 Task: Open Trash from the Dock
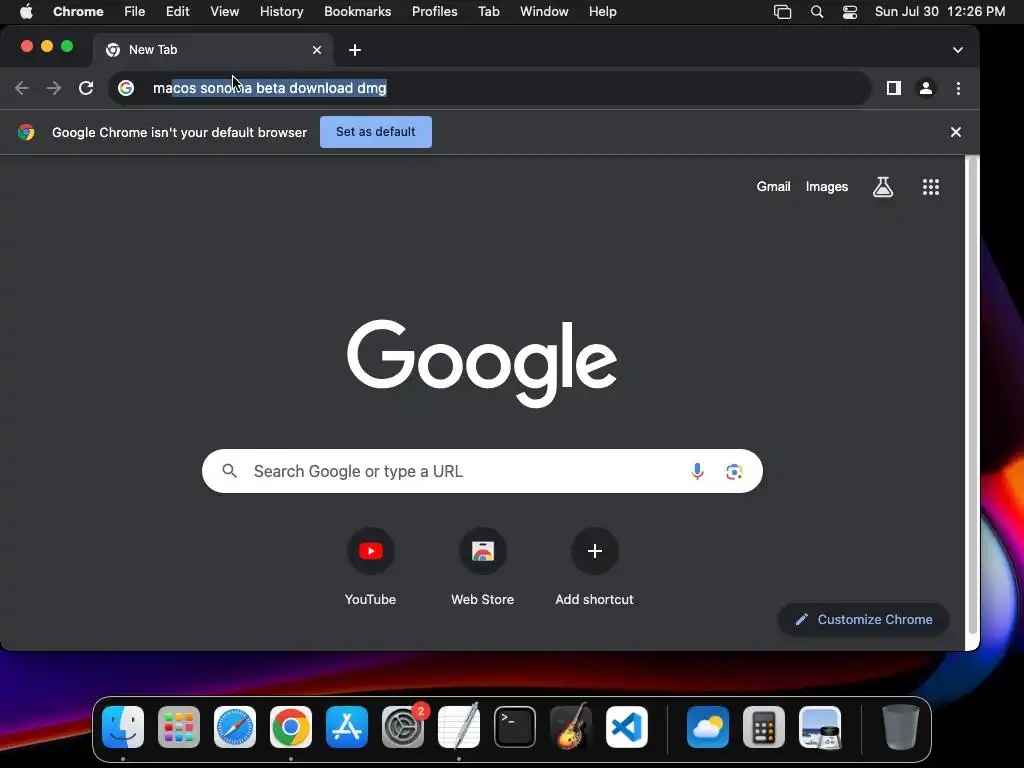901,727
